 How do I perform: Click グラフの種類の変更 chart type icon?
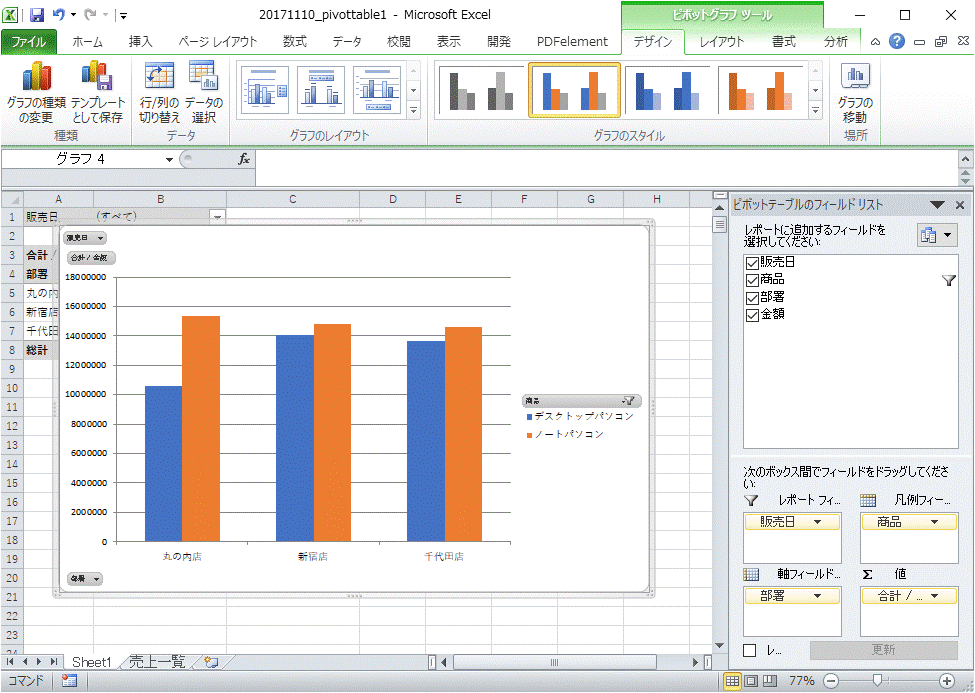coord(36,78)
